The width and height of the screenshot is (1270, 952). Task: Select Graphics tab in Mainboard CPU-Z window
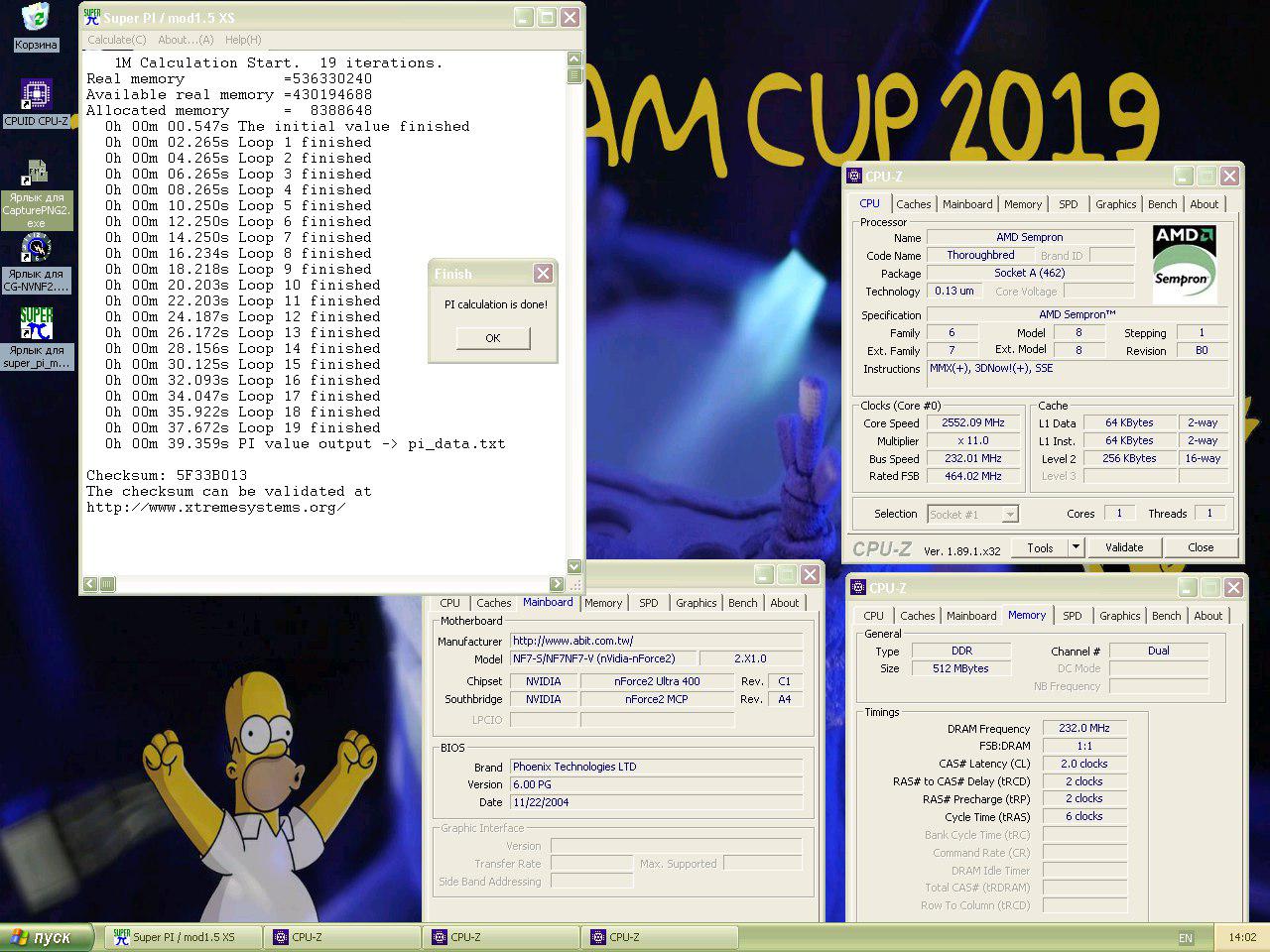click(x=697, y=603)
